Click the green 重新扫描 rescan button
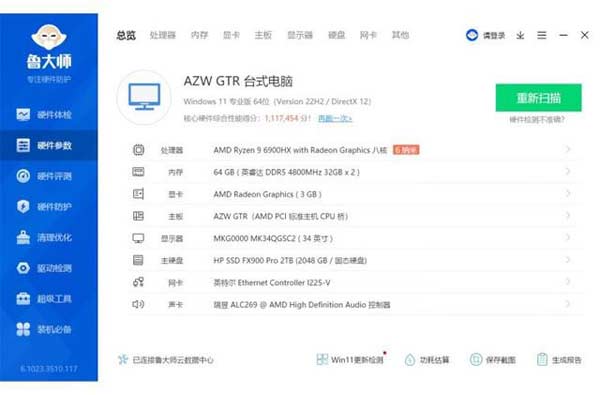 pyautogui.click(x=538, y=98)
